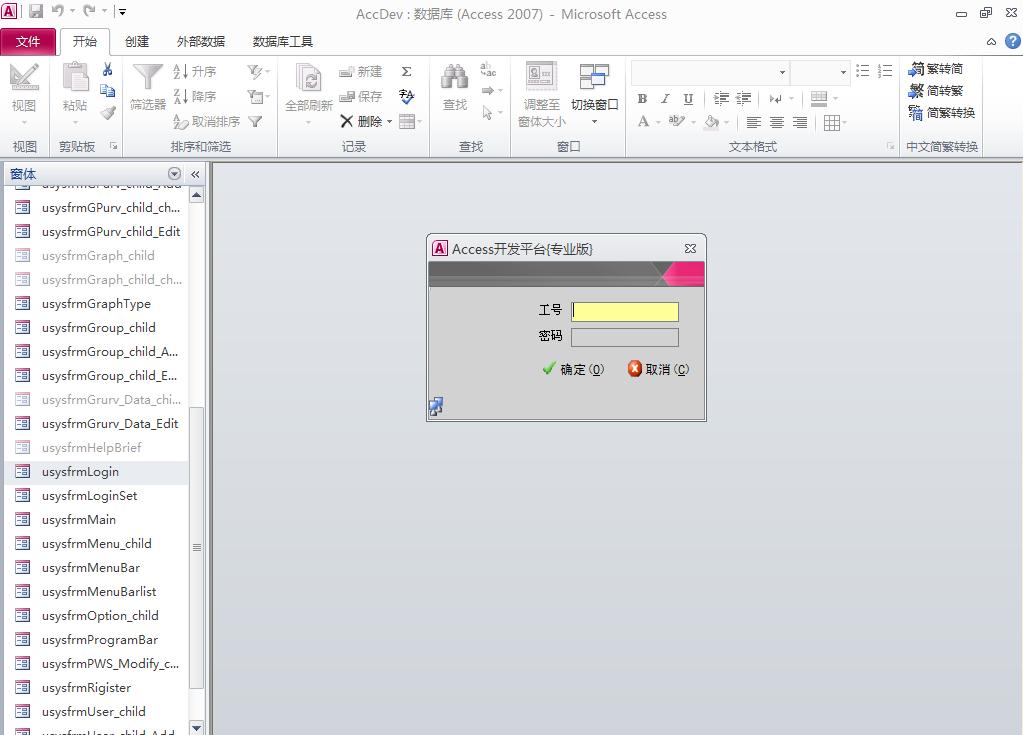Click the text highlight color button
This screenshot has height=735, width=1023.
[677, 121]
